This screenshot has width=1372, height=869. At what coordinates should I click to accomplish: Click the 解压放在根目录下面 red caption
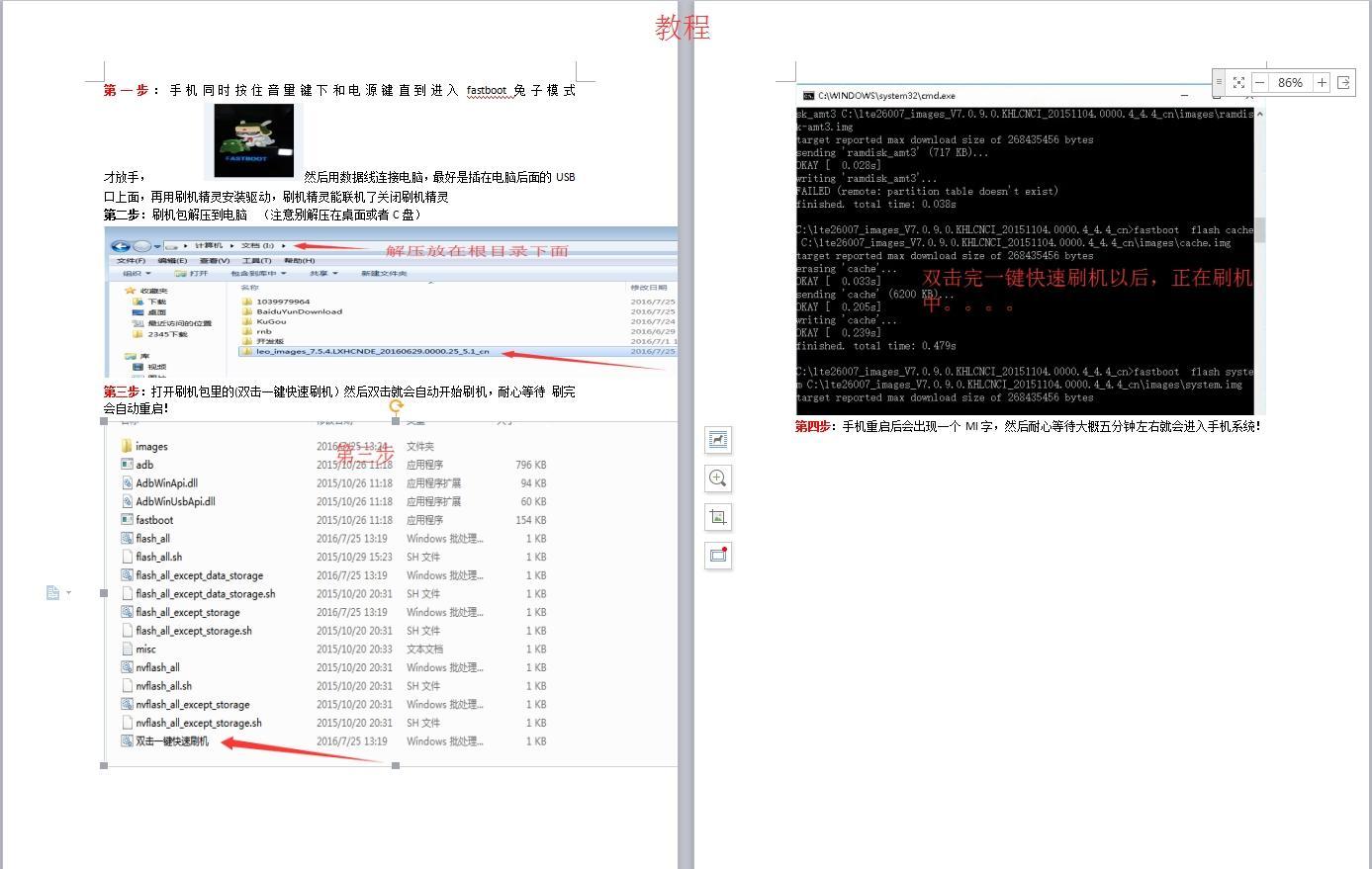point(477,251)
